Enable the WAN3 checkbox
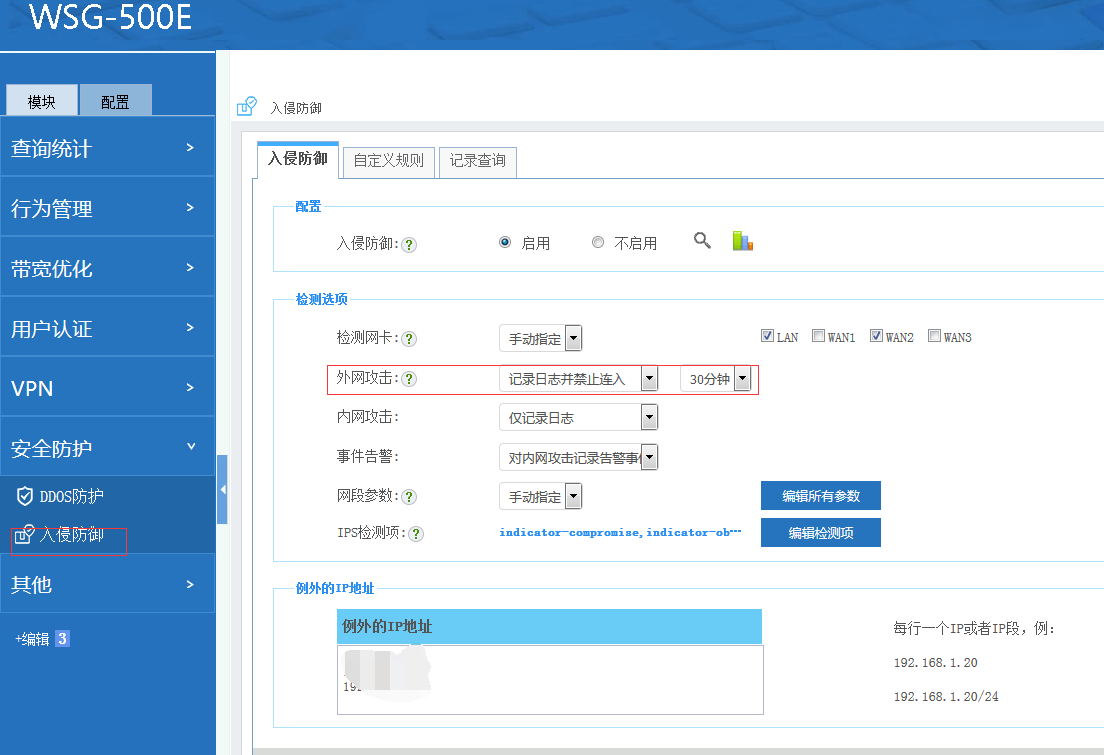 coord(934,337)
